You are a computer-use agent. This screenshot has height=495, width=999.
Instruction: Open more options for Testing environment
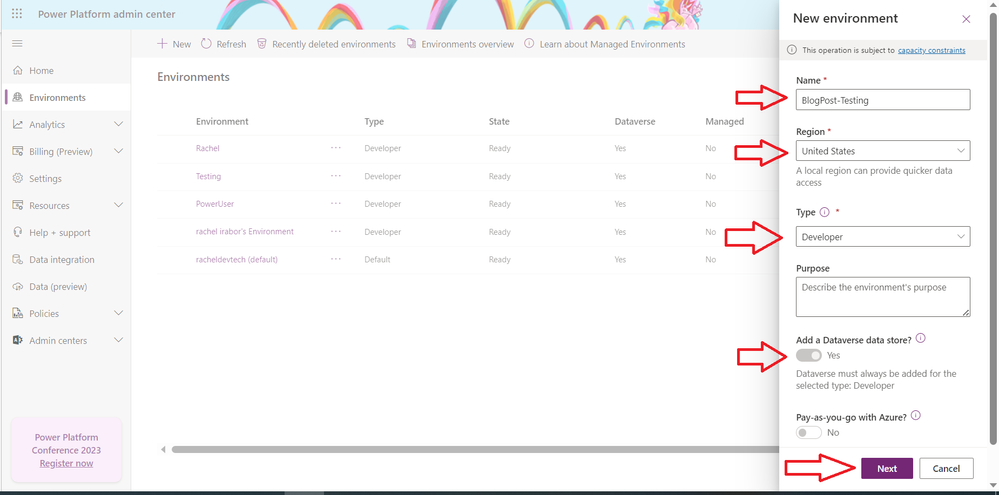(x=336, y=176)
